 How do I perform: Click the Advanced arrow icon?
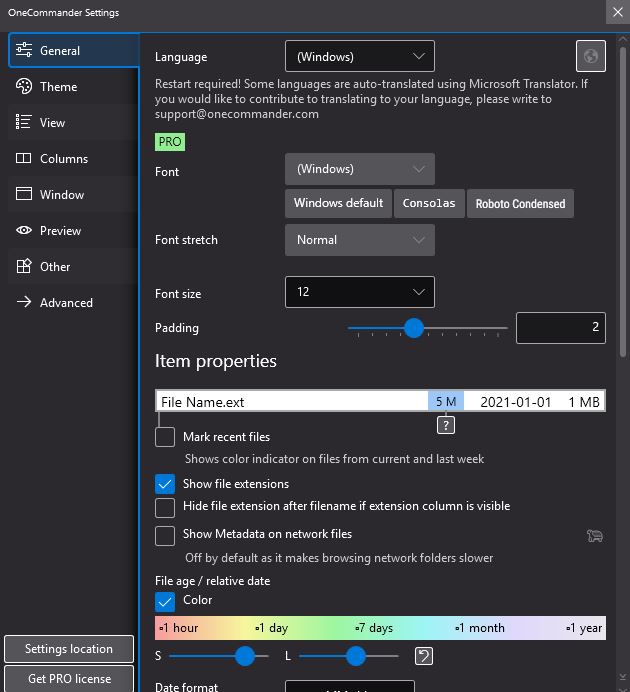[x=24, y=302]
